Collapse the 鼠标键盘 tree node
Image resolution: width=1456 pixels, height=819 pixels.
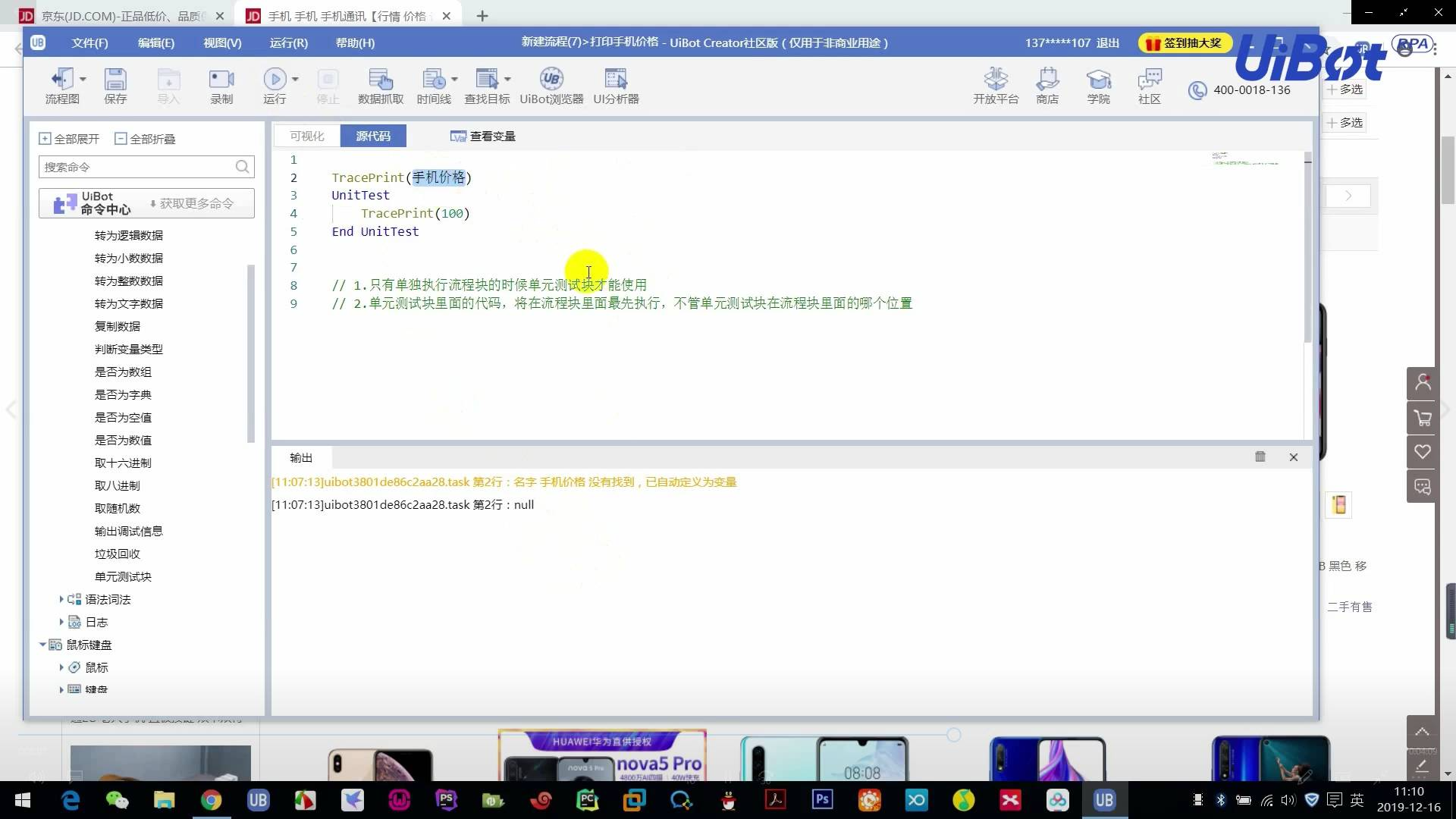tap(42, 645)
